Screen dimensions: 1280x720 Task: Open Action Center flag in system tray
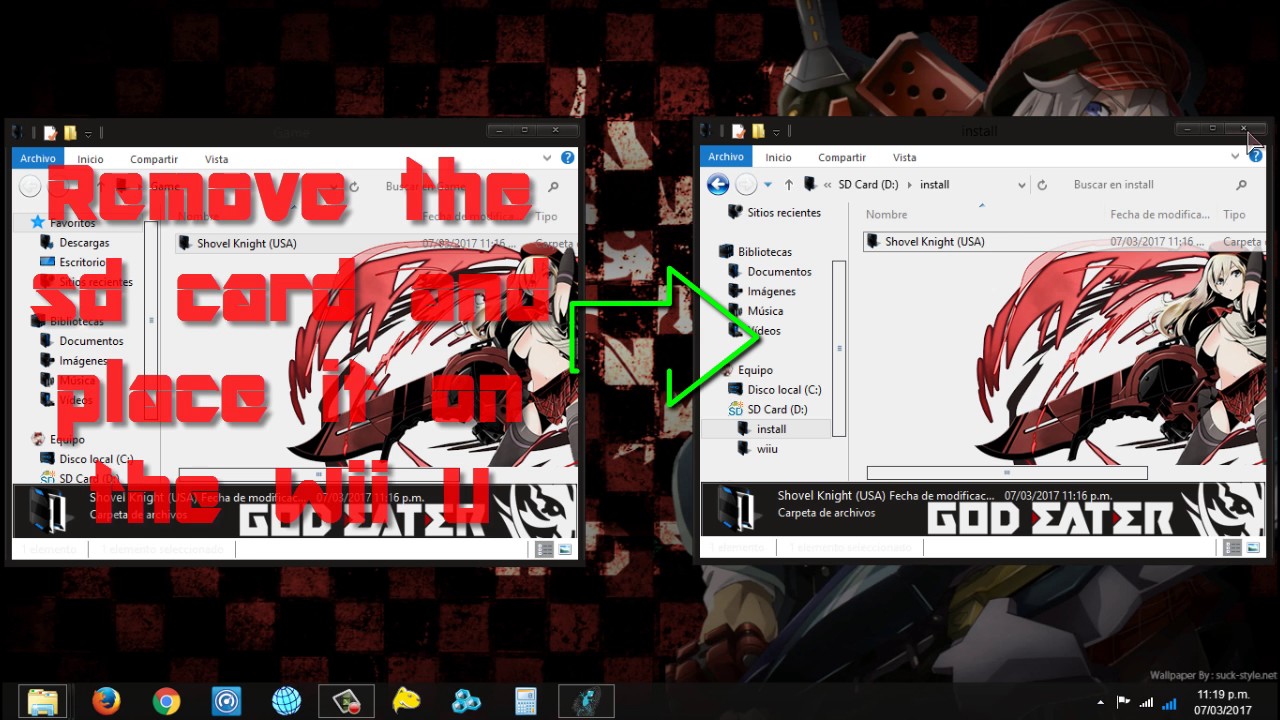point(1123,703)
